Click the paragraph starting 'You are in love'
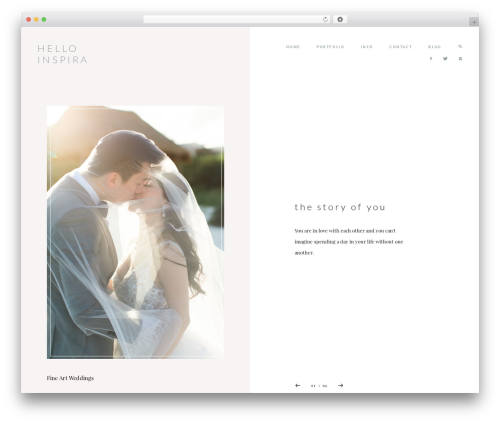Screen dimensions: 500x423 point(349,242)
